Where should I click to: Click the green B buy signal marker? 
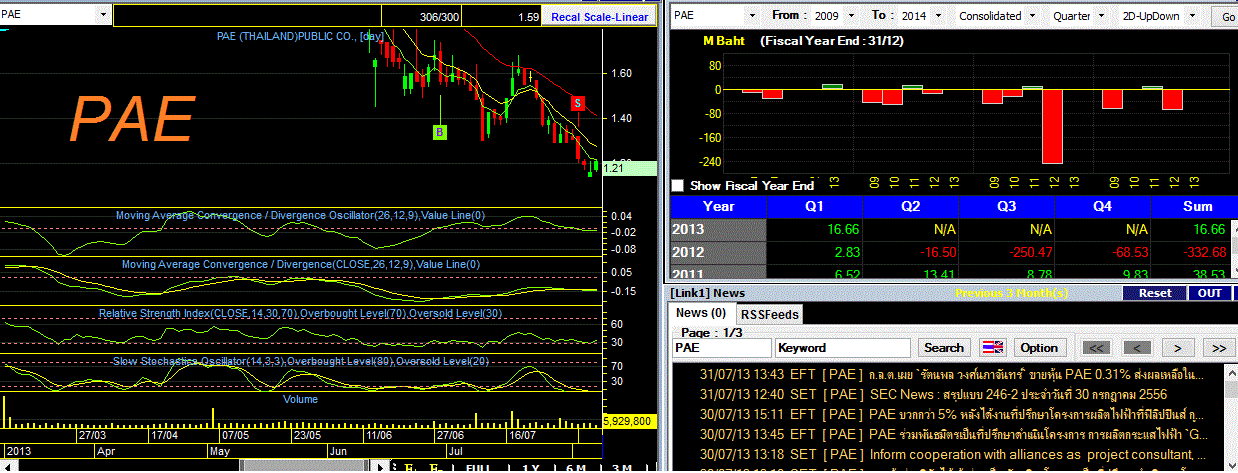coord(440,131)
